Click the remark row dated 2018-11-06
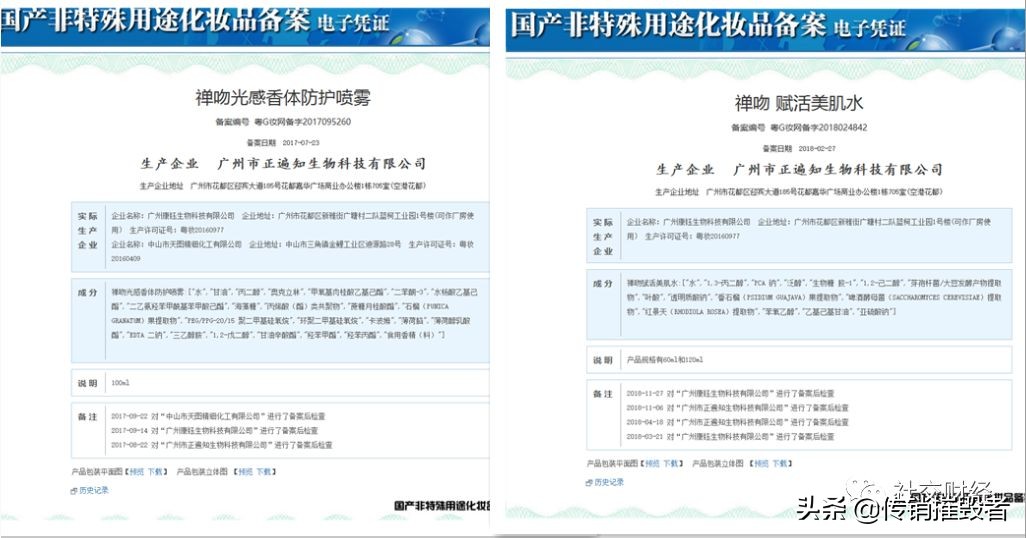1026x538 pixels. pos(737,408)
